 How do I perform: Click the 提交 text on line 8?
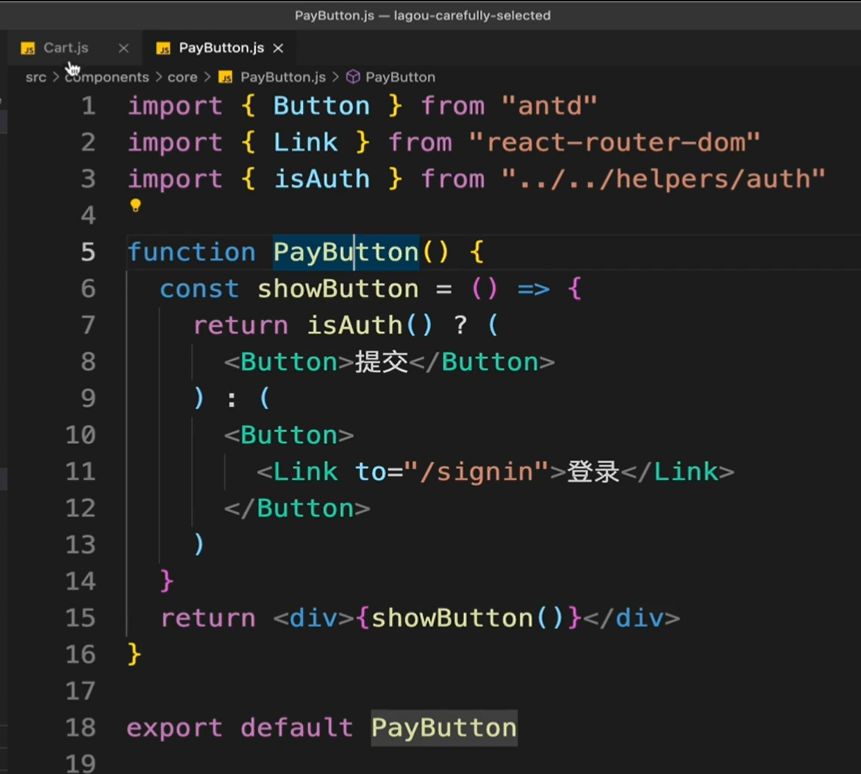click(x=382, y=362)
